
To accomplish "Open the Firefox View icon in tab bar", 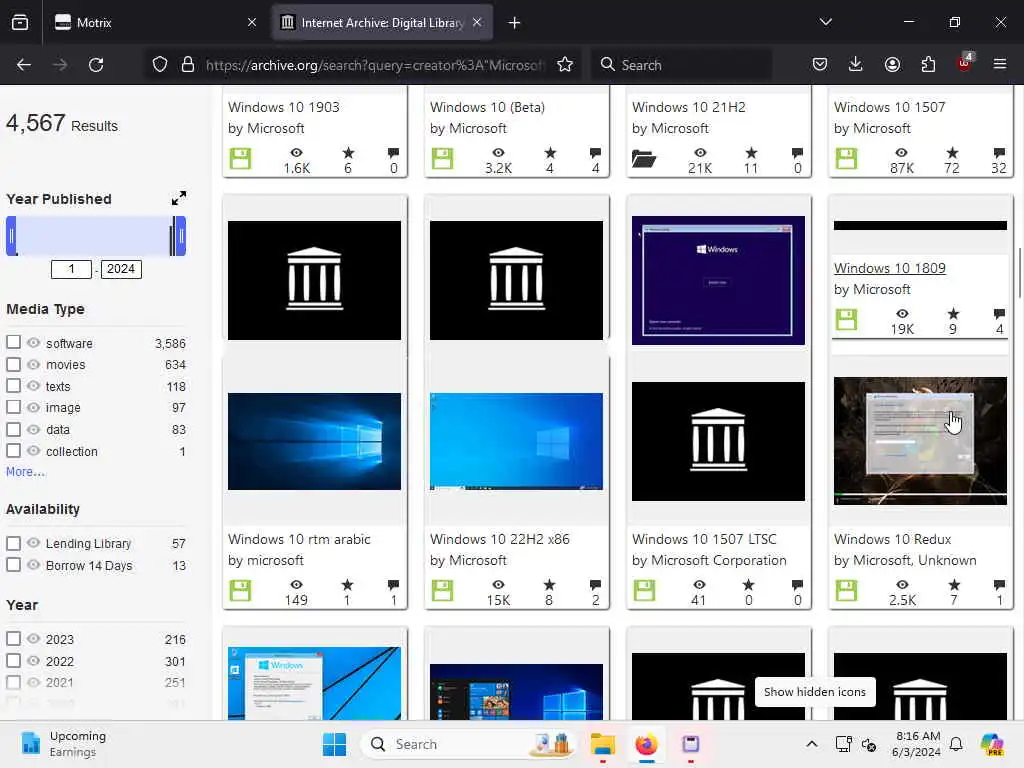I will (20, 23).
